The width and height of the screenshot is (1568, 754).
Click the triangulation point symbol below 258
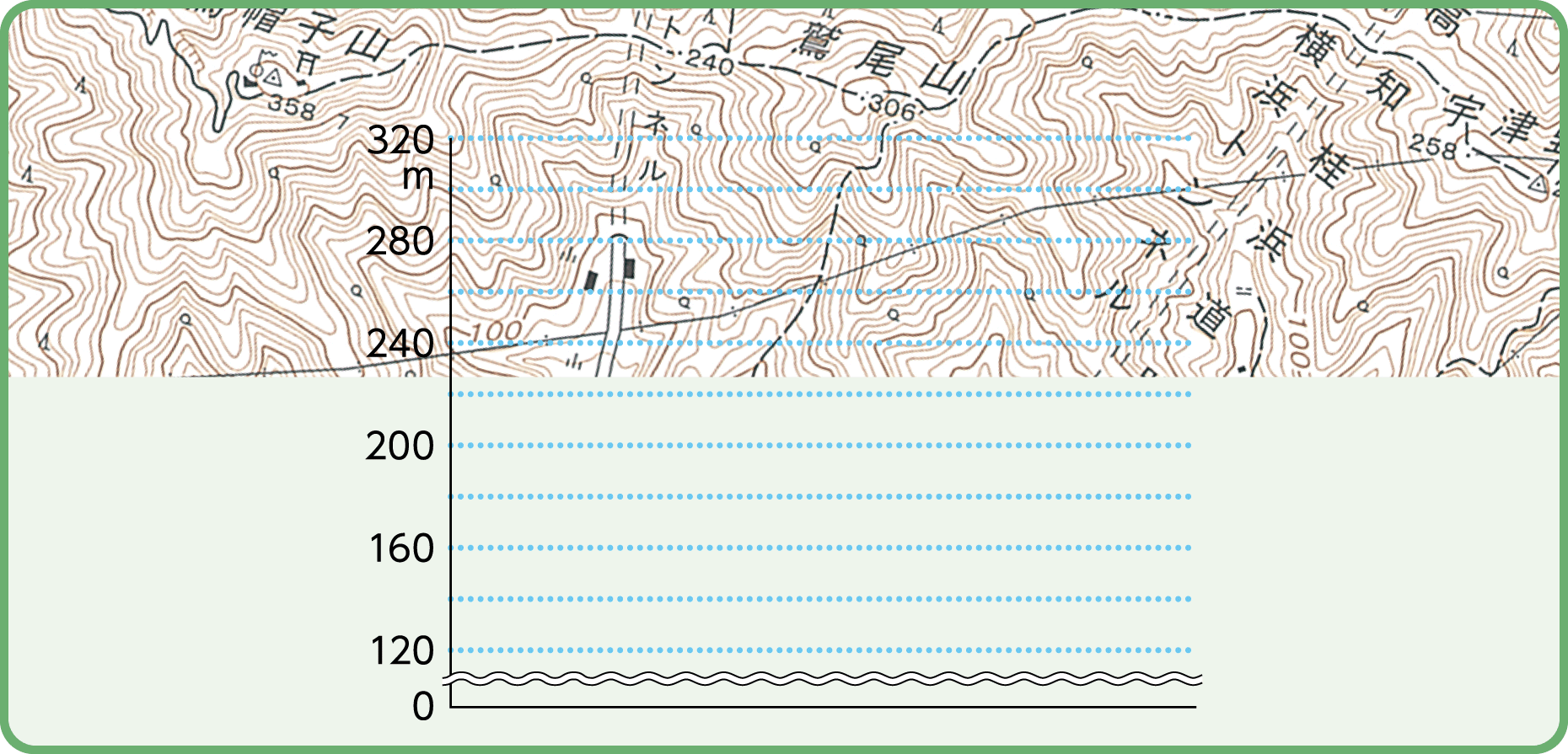coord(1538,183)
